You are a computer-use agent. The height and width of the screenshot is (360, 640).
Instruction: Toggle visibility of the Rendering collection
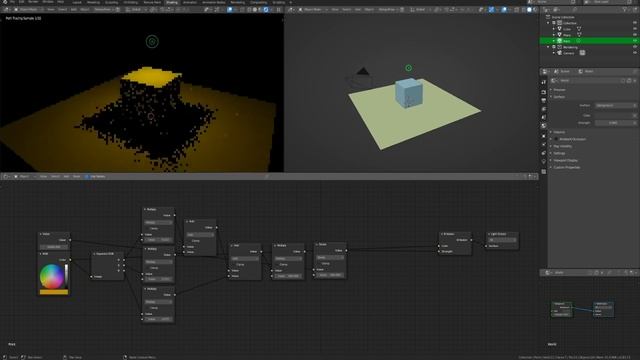click(x=635, y=47)
